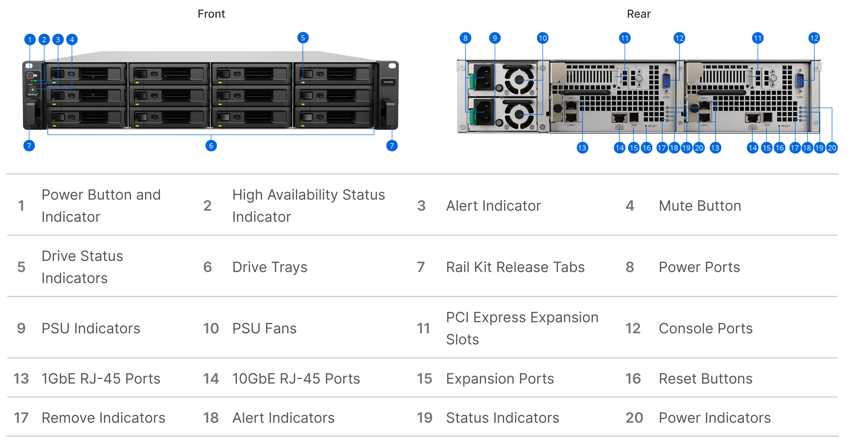Click 'High Availability Status Indicator' legend text
850x448 pixels.
[308, 206]
